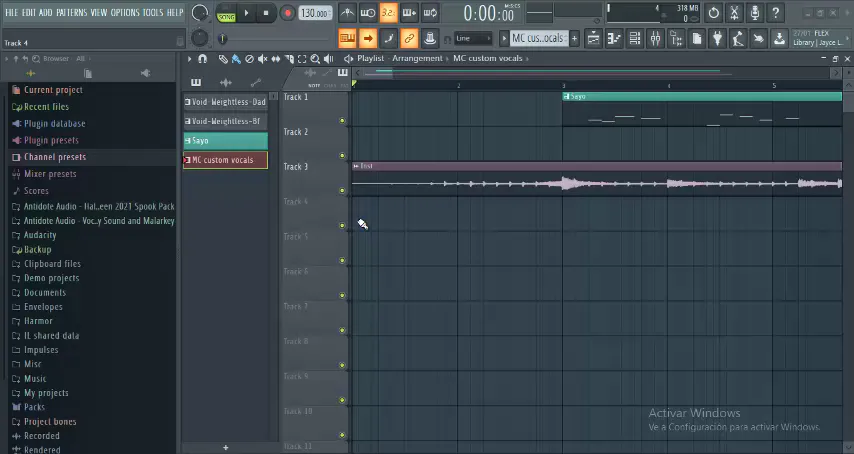Toggle loop recording button

(430, 13)
